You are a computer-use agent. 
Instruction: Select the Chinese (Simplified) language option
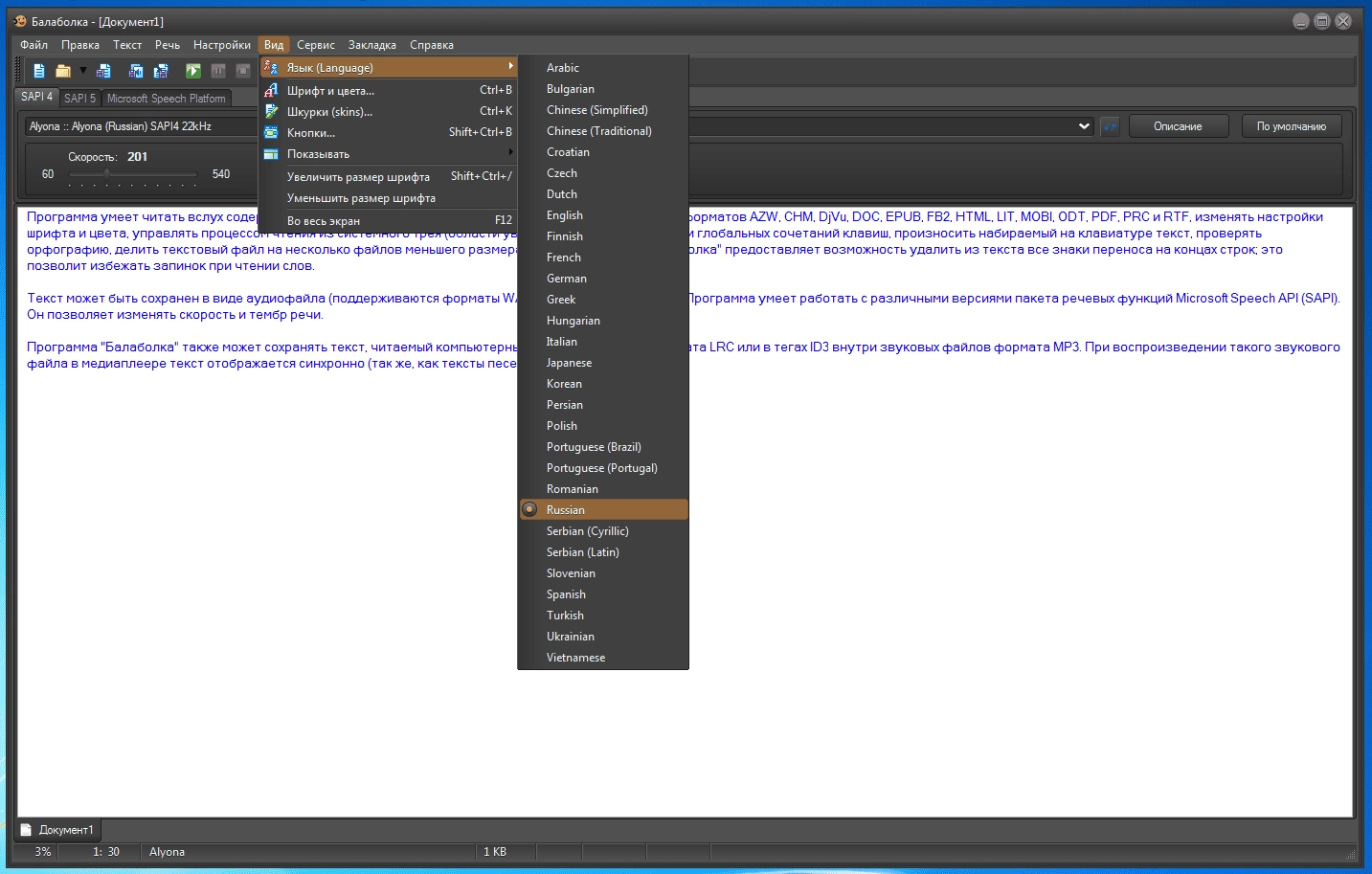tap(597, 110)
